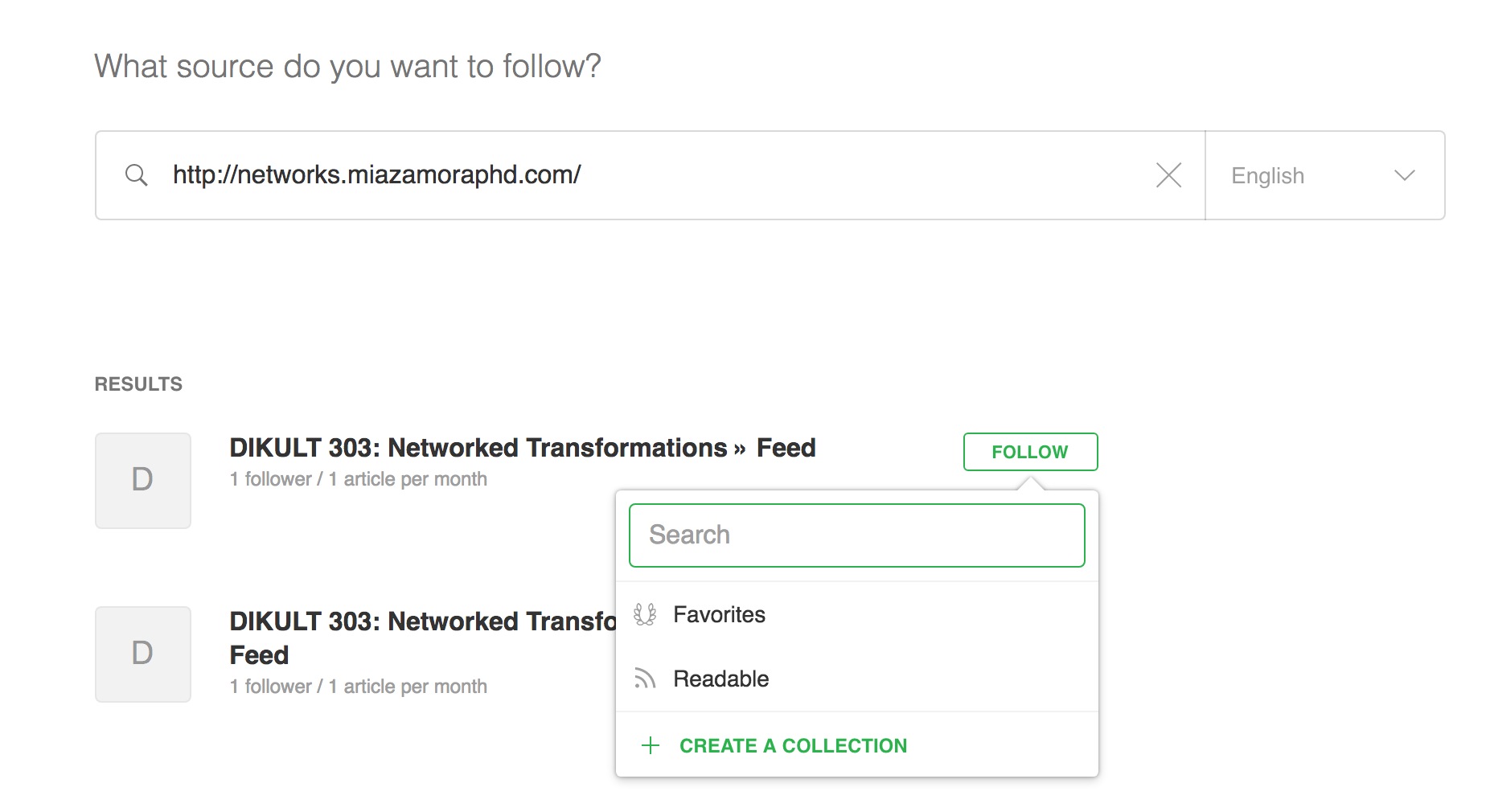This screenshot has height=812, width=1486.
Task: Click the RSS icon beside Readable
Action: tap(645, 679)
